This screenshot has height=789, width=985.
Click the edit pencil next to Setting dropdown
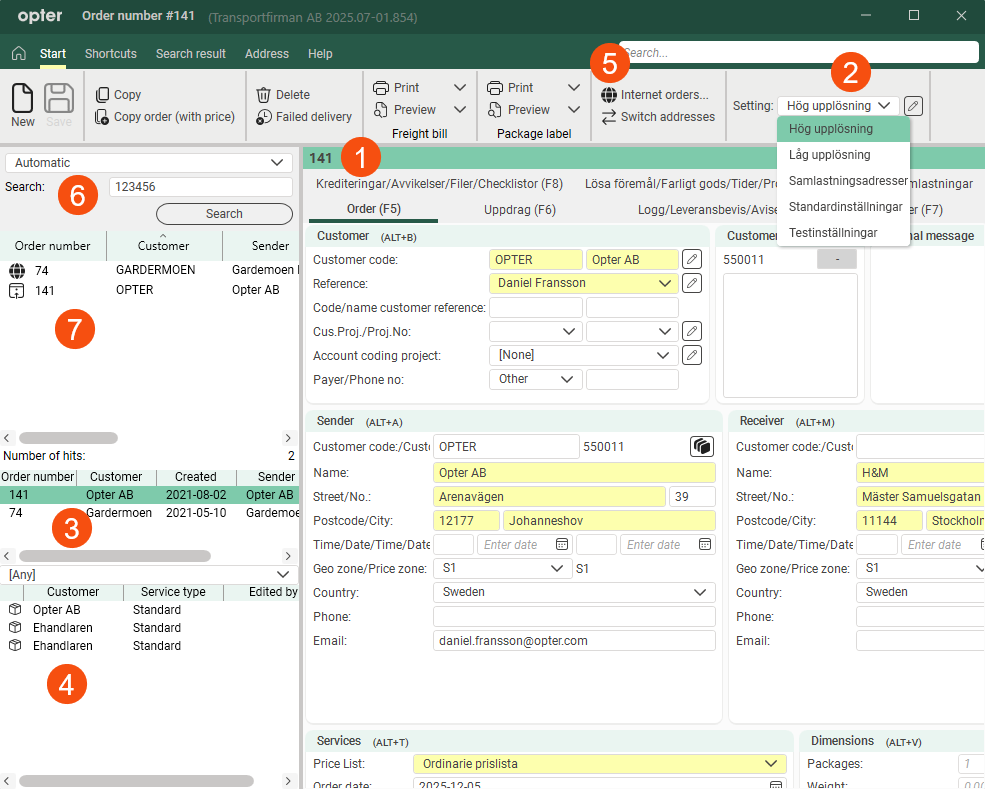point(914,106)
